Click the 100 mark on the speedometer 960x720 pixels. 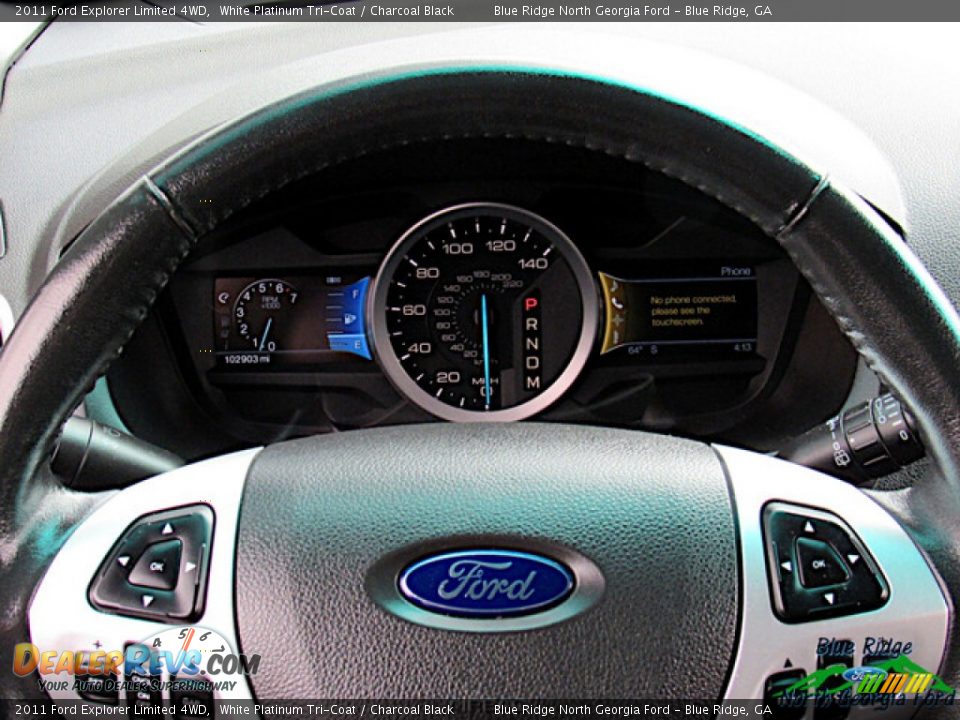(457, 248)
